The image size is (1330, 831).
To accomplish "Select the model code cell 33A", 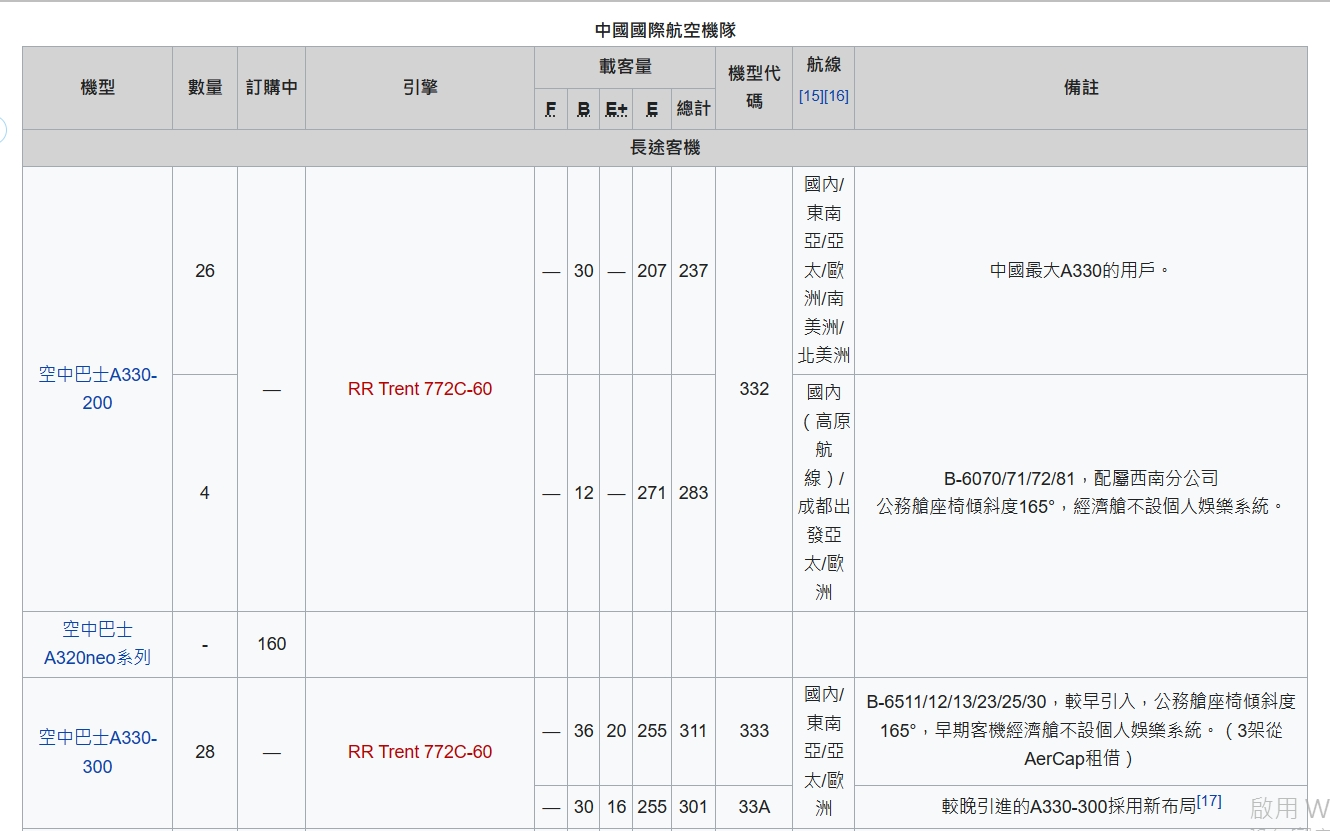I will (754, 807).
